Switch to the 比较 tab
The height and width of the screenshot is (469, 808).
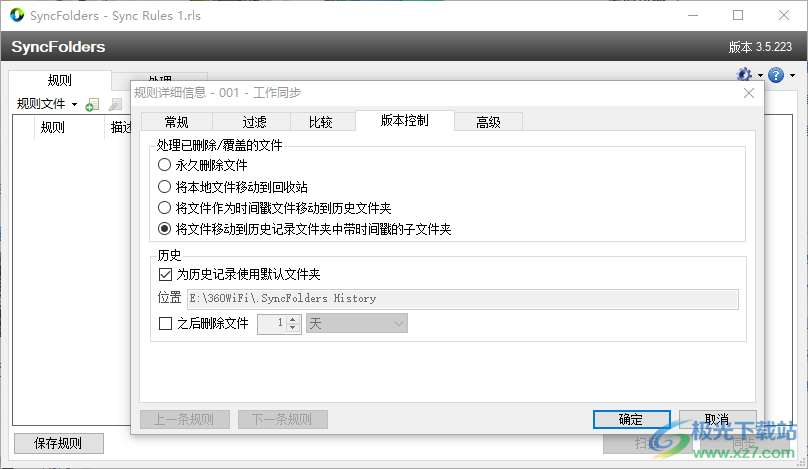[321, 122]
